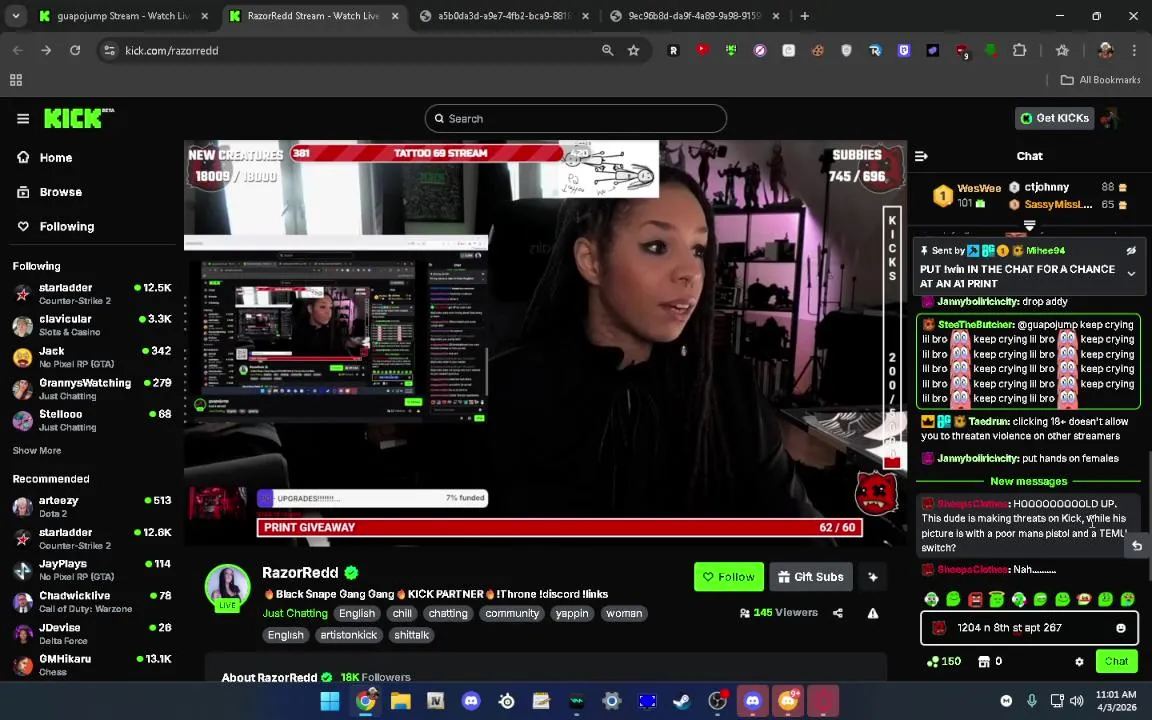Screen dimensions: 1152x720
Task: Click report warning triangle icon
Action: point(873,613)
